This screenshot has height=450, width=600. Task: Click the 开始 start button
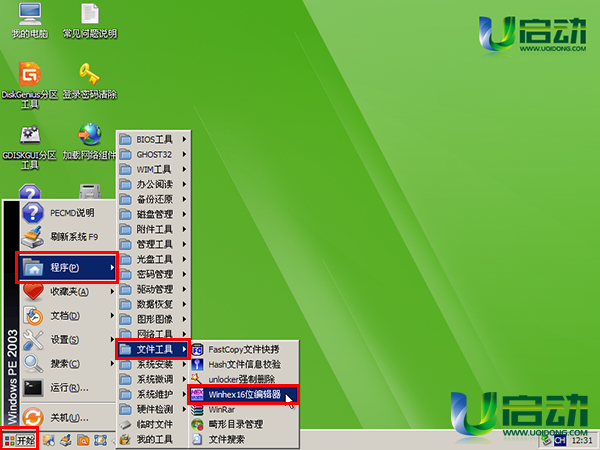(20, 440)
